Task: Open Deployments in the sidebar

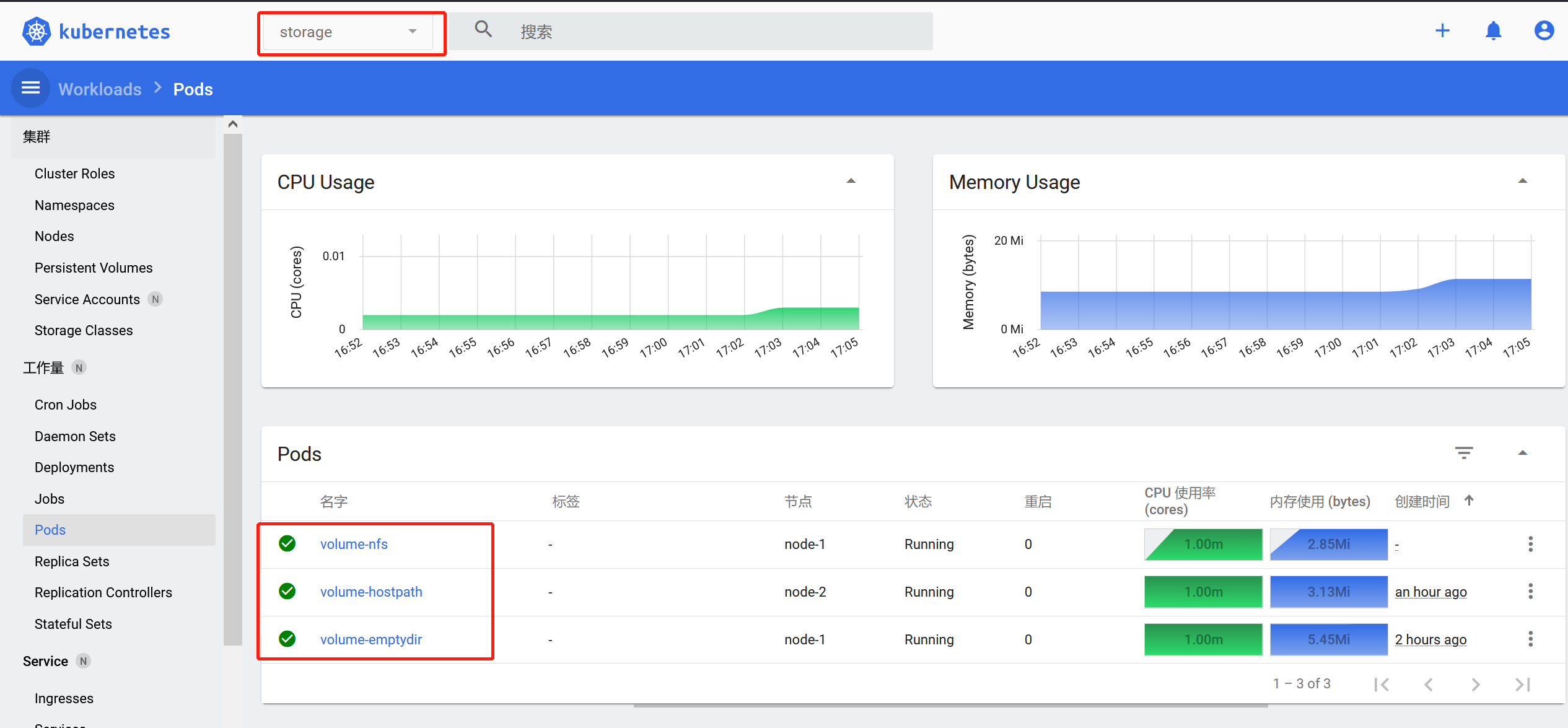Action: (x=74, y=467)
